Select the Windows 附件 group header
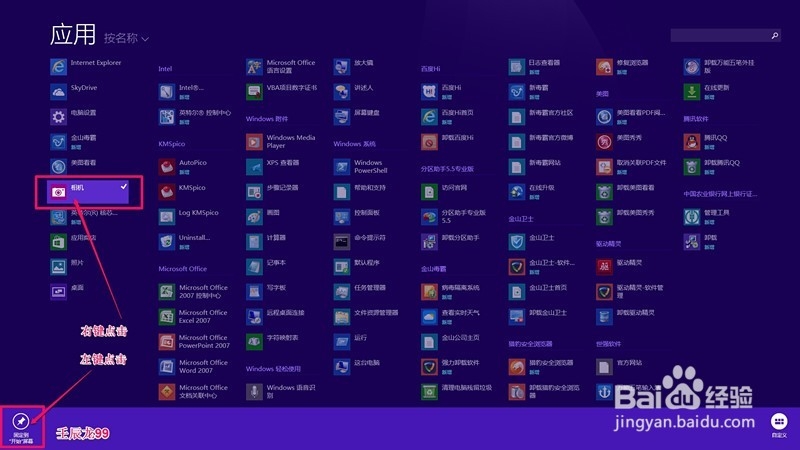The width and height of the screenshot is (800, 450). [x=267, y=119]
